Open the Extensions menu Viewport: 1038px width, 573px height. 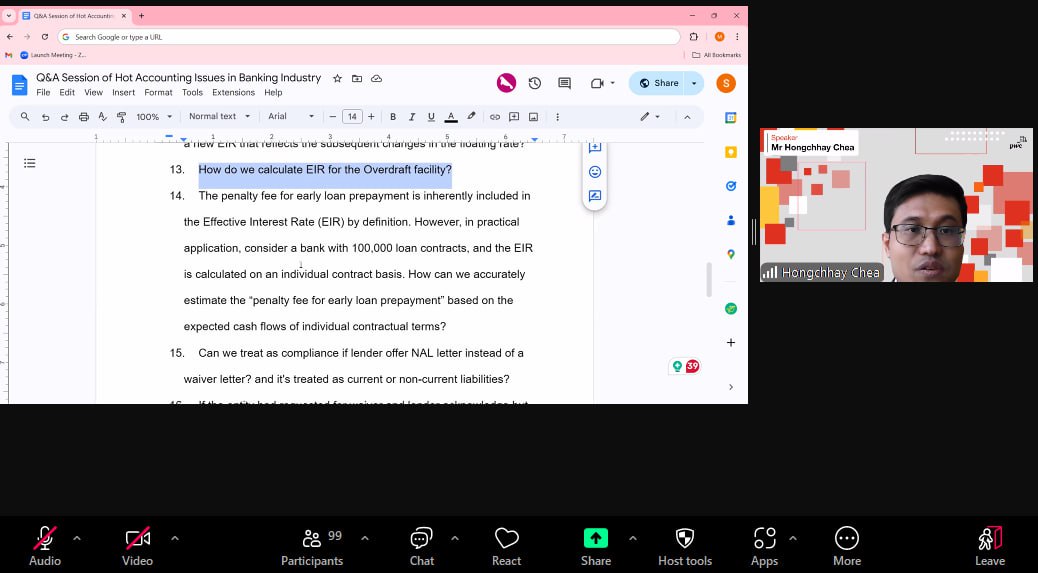[233, 93]
